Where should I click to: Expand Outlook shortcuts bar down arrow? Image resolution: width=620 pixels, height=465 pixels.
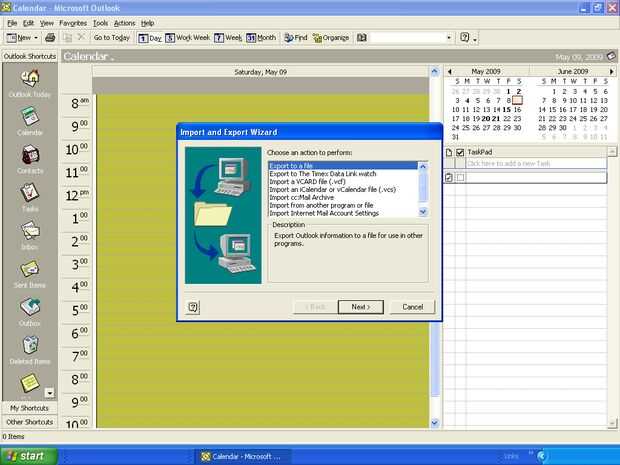(49, 393)
